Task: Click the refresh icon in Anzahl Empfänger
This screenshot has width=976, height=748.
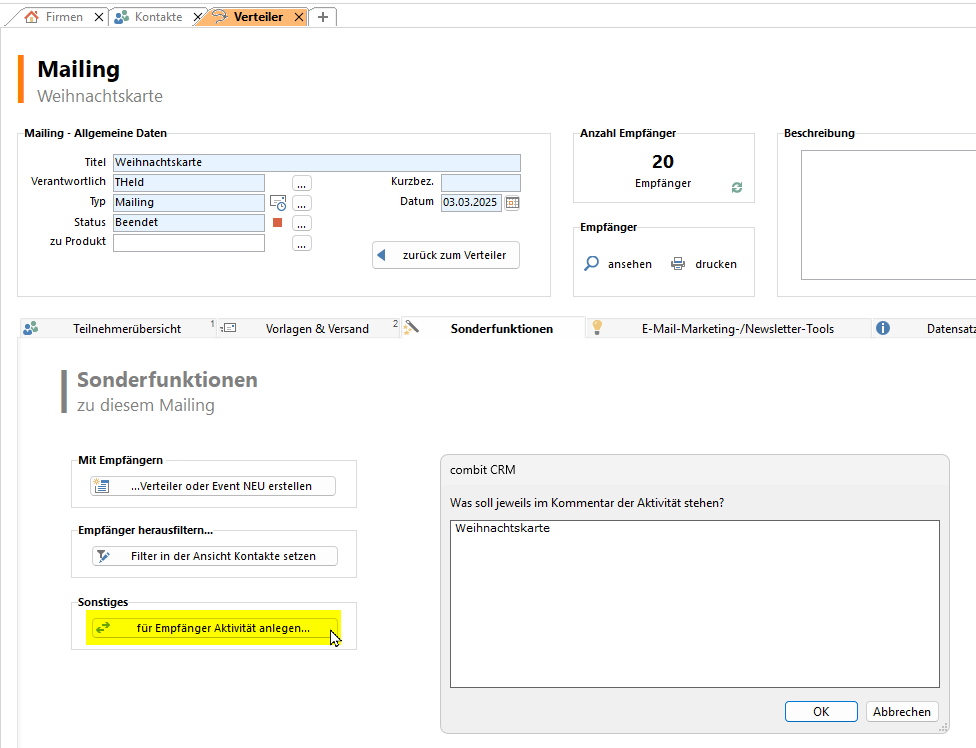Action: tap(737, 187)
